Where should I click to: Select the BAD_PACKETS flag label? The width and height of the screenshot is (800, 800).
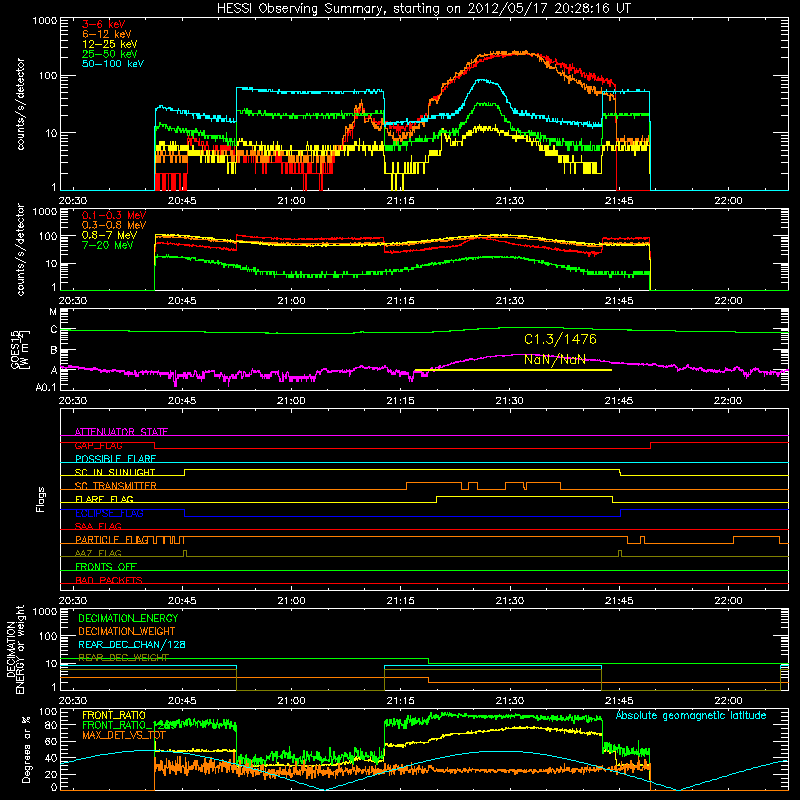(x=109, y=580)
